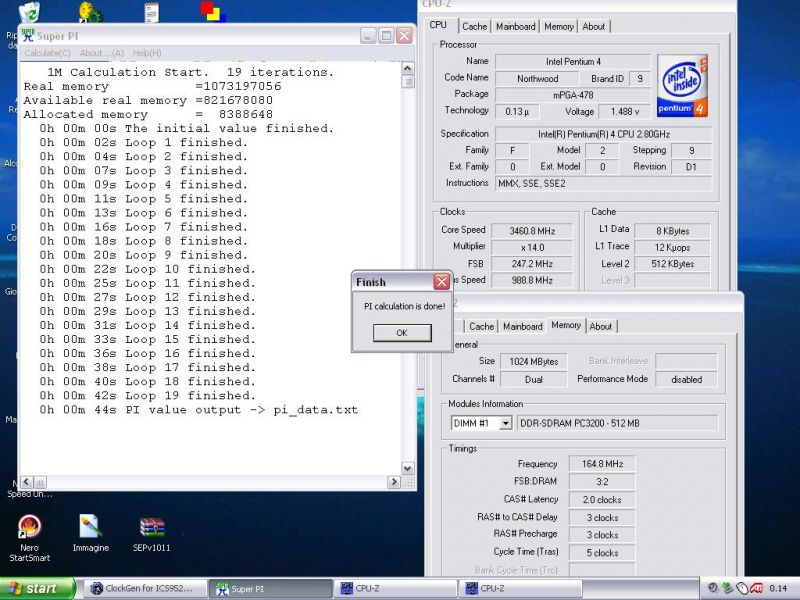800x600 pixels.
Task: Switch to Super PI taskbar item
Action: coord(270,589)
